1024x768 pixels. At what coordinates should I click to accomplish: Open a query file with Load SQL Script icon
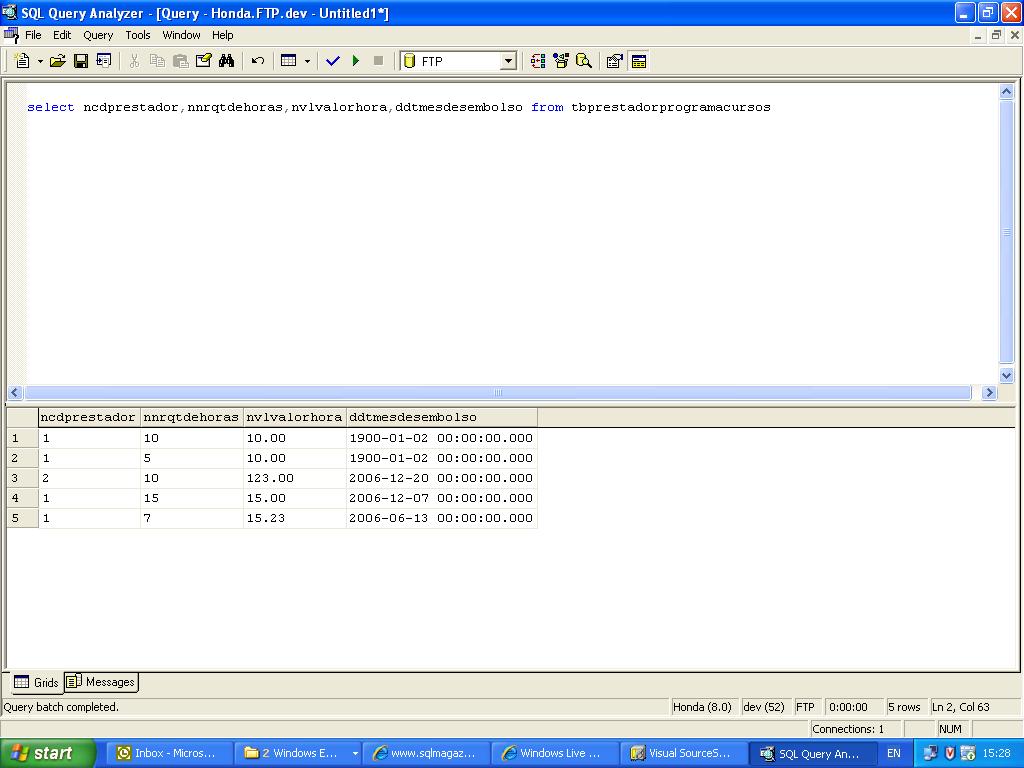pos(58,61)
